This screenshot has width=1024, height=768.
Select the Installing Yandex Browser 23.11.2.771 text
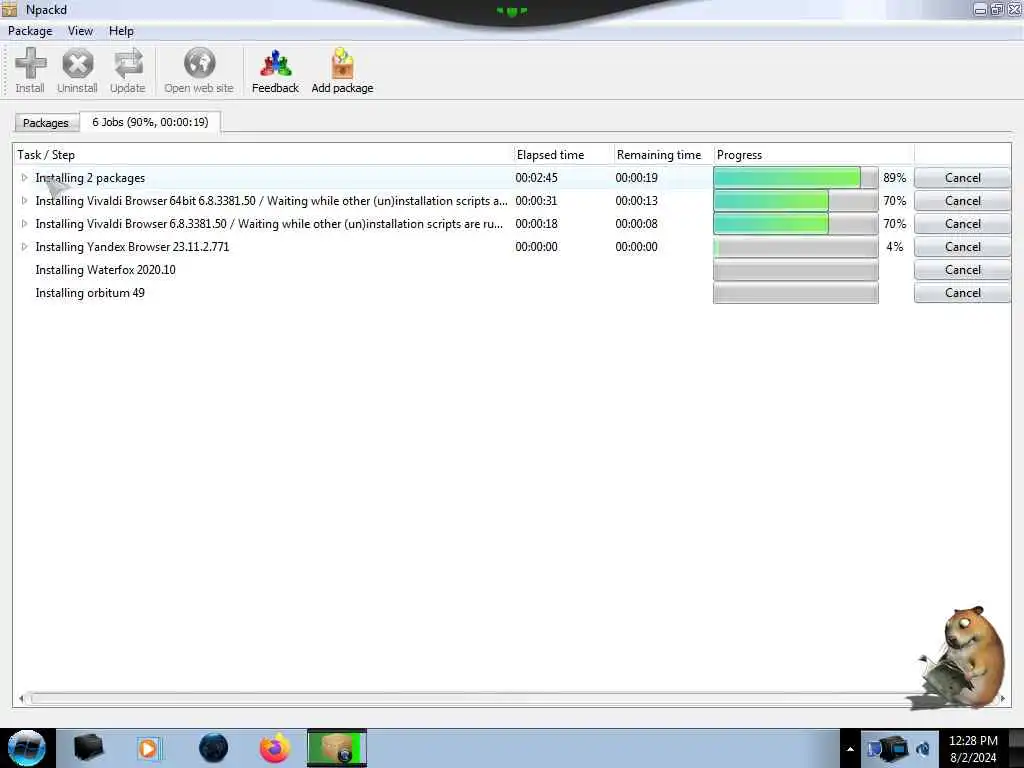coord(132,247)
